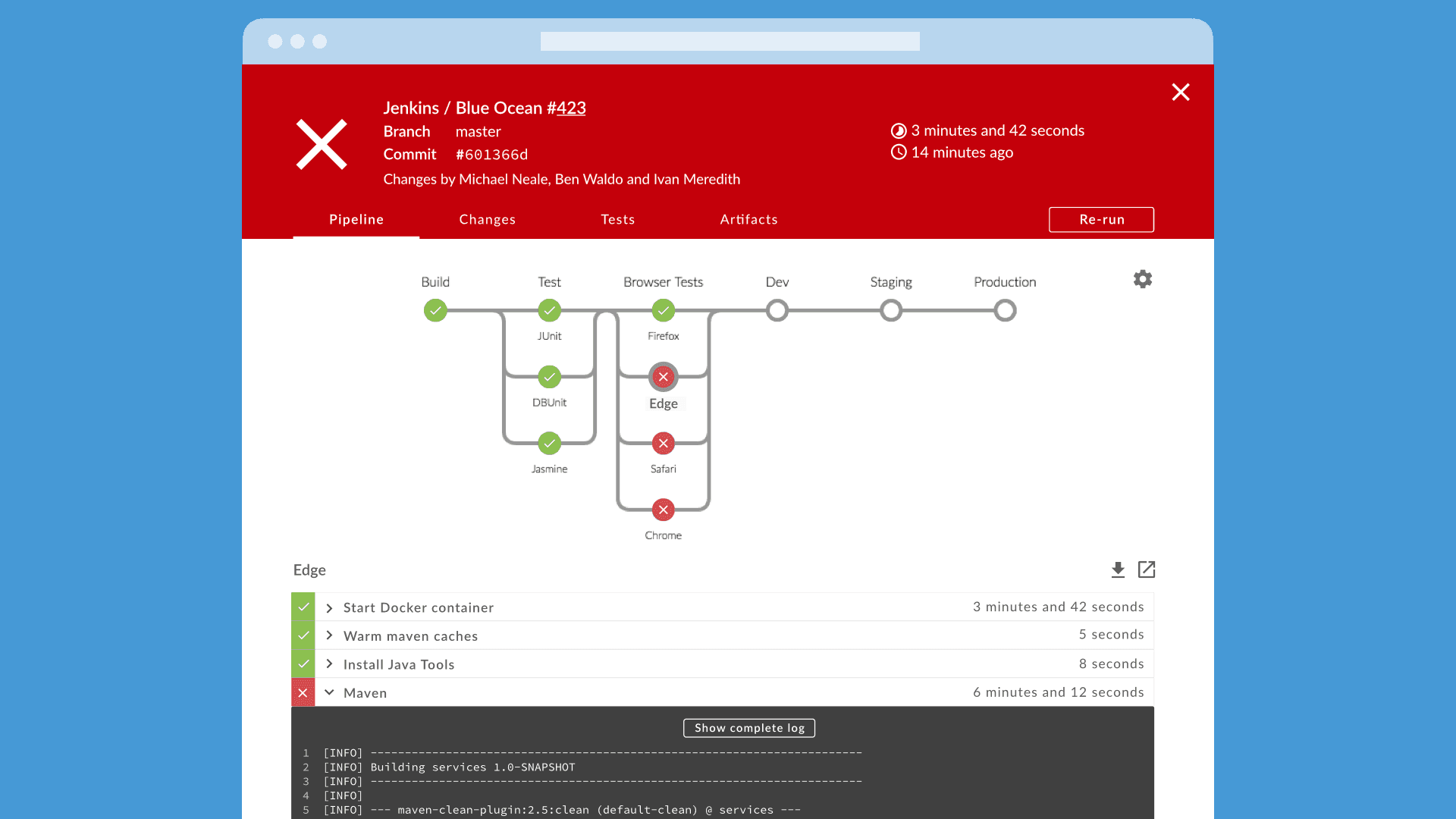Download the Edge stage log
Image resolution: width=1456 pixels, height=819 pixels.
click(x=1118, y=570)
